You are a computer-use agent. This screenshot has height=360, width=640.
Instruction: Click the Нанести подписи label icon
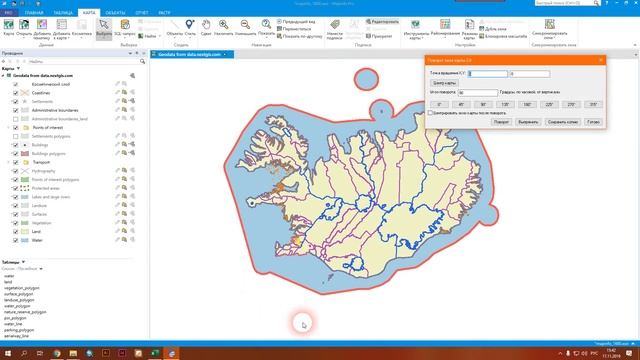pos(335,25)
